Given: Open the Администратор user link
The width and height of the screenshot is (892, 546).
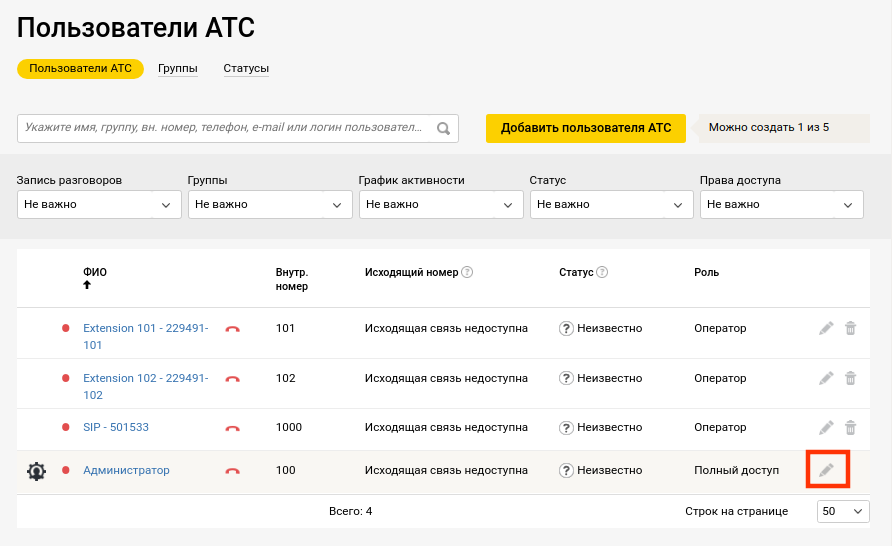Looking at the screenshot, I should coord(126,470).
